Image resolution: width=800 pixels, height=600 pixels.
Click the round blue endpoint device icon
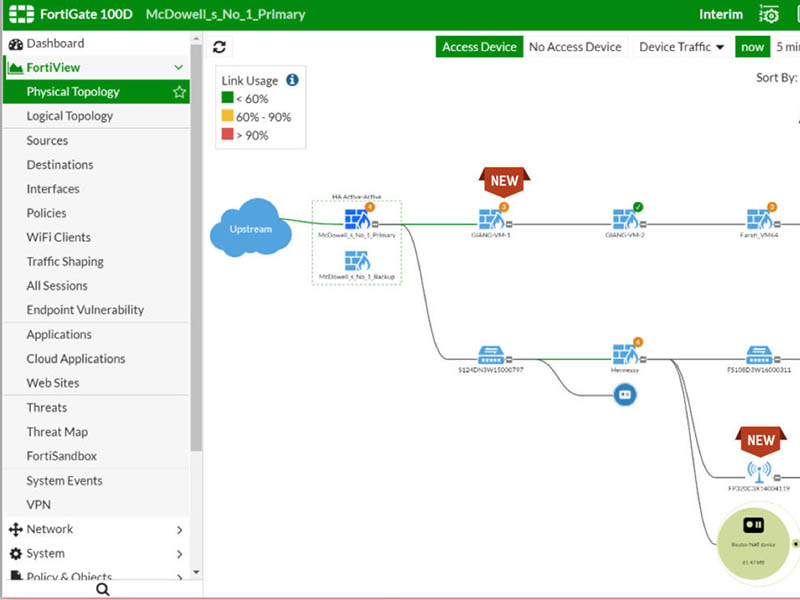click(x=625, y=394)
